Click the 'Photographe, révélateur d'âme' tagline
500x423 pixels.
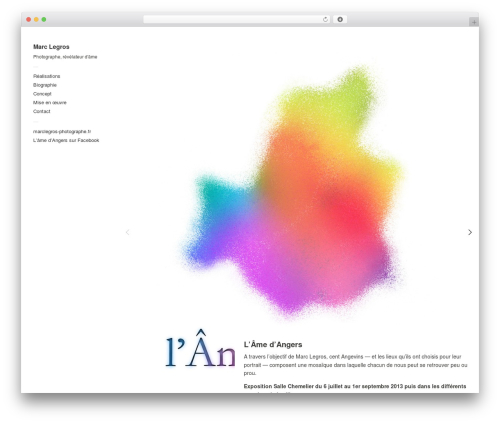[x=65, y=57]
